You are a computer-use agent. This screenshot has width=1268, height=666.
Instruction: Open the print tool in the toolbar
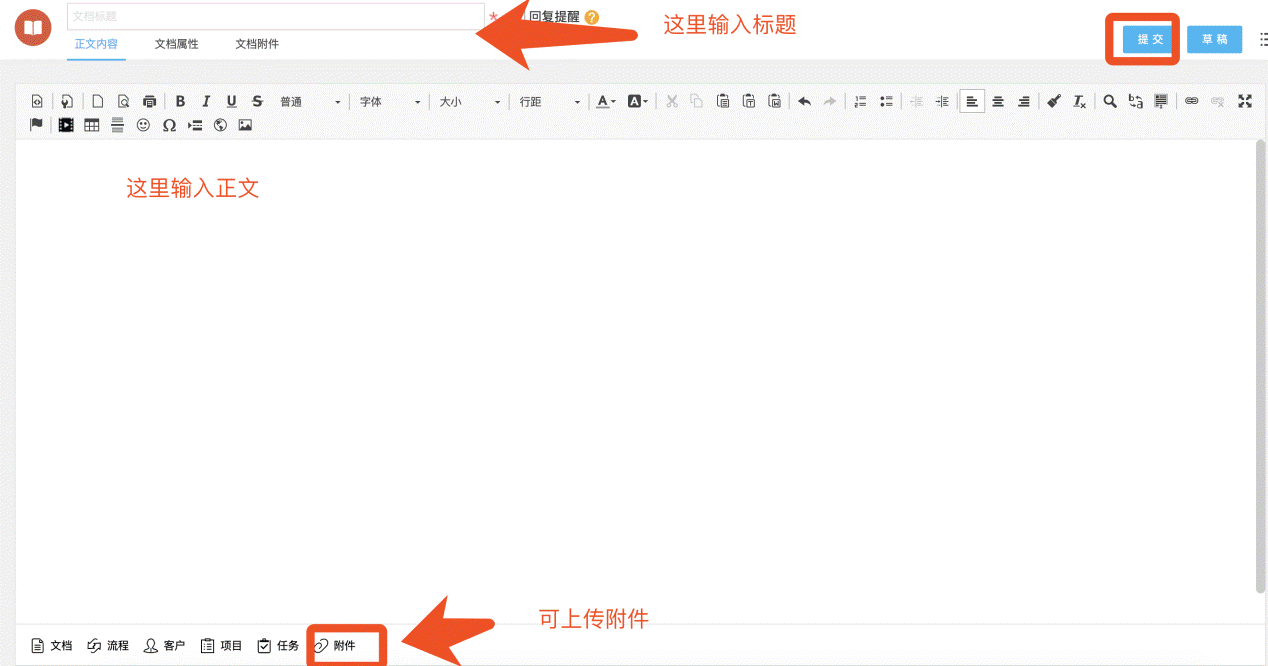[x=149, y=101]
